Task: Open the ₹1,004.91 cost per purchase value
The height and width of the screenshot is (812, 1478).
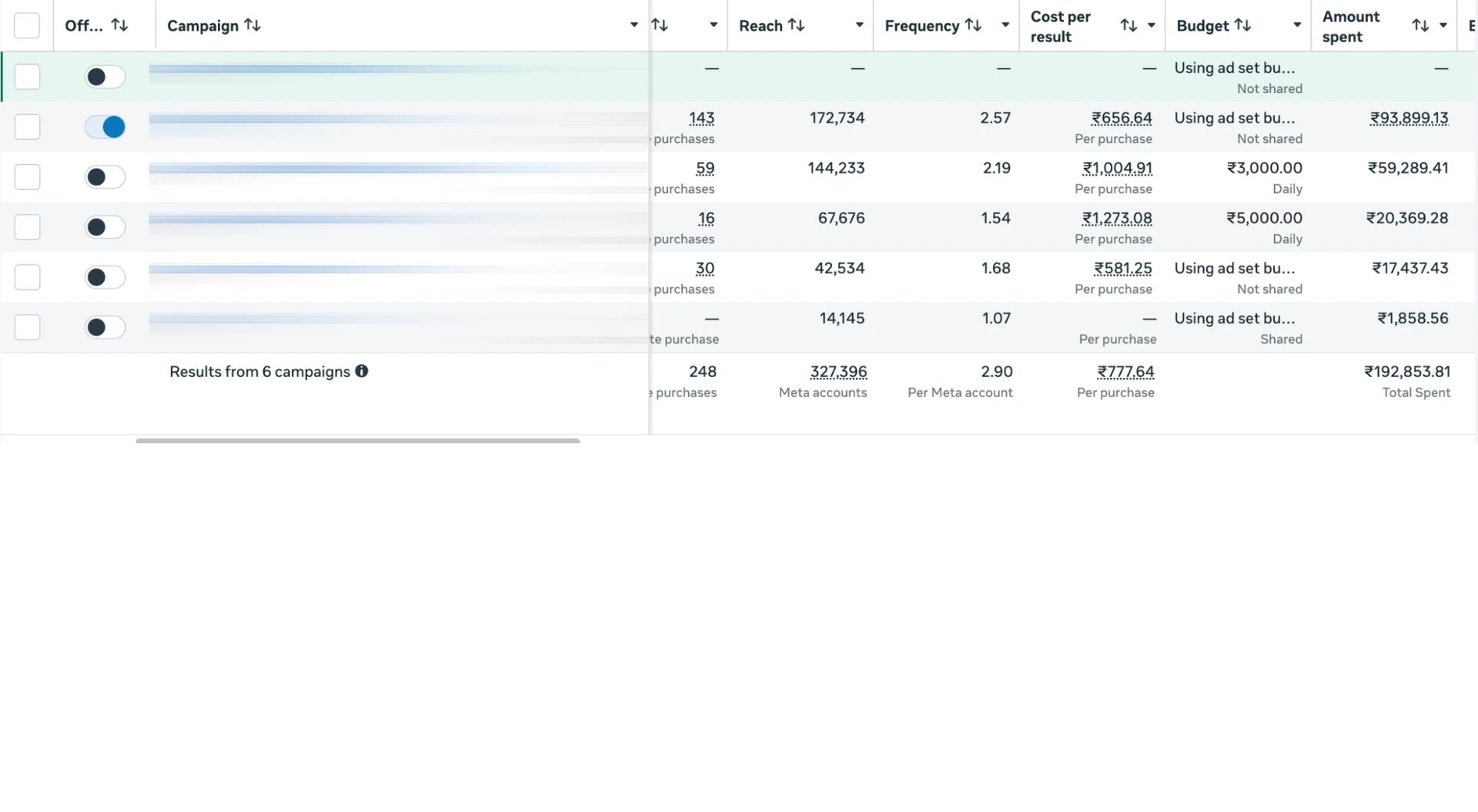Action: point(1117,169)
